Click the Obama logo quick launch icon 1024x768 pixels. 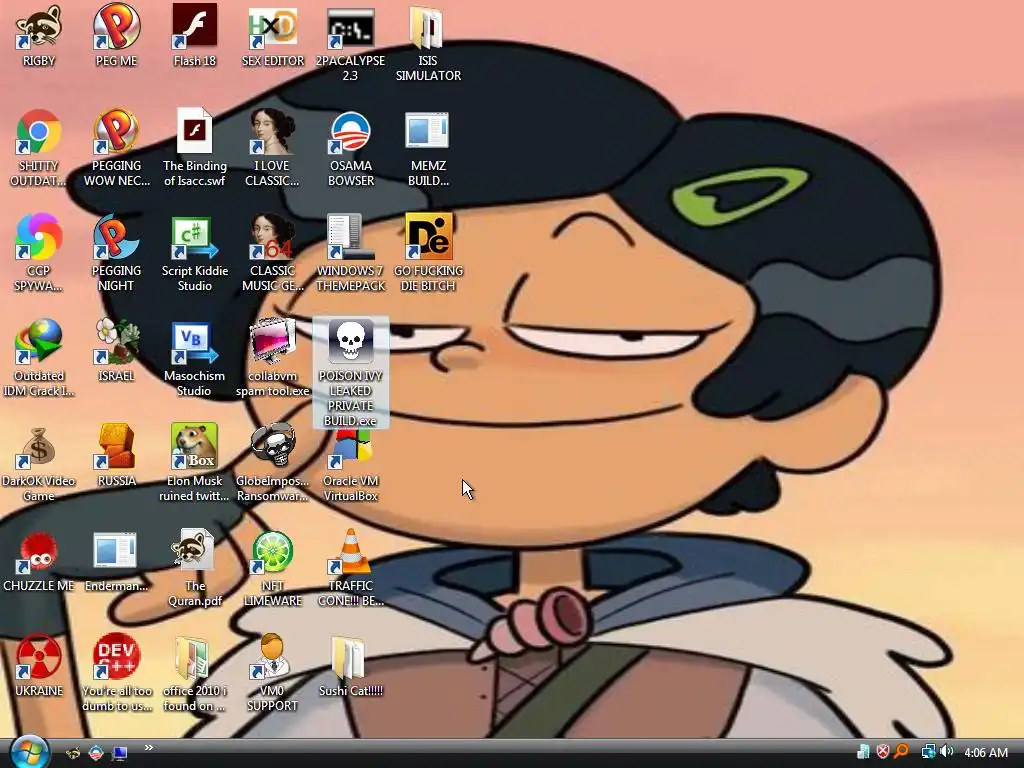tap(96, 753)
